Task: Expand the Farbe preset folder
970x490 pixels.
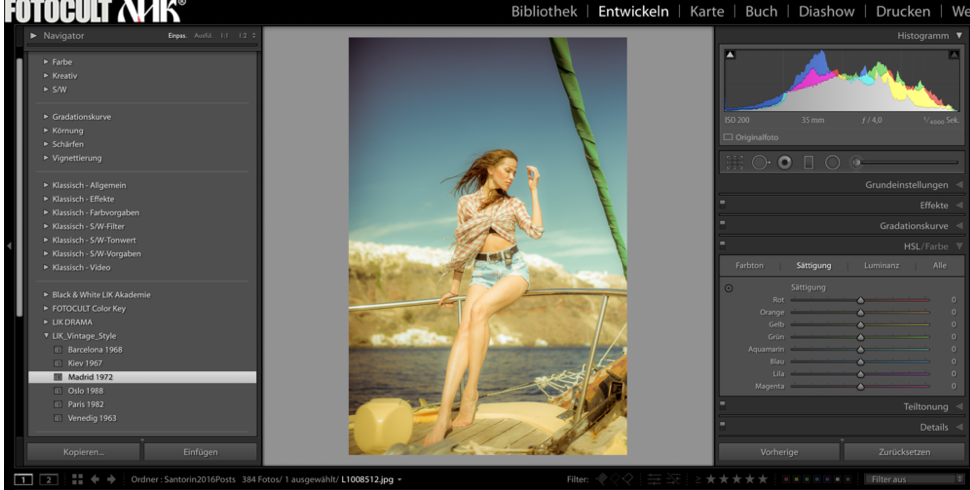Action: pyautogui.click(x=46, y=62)
